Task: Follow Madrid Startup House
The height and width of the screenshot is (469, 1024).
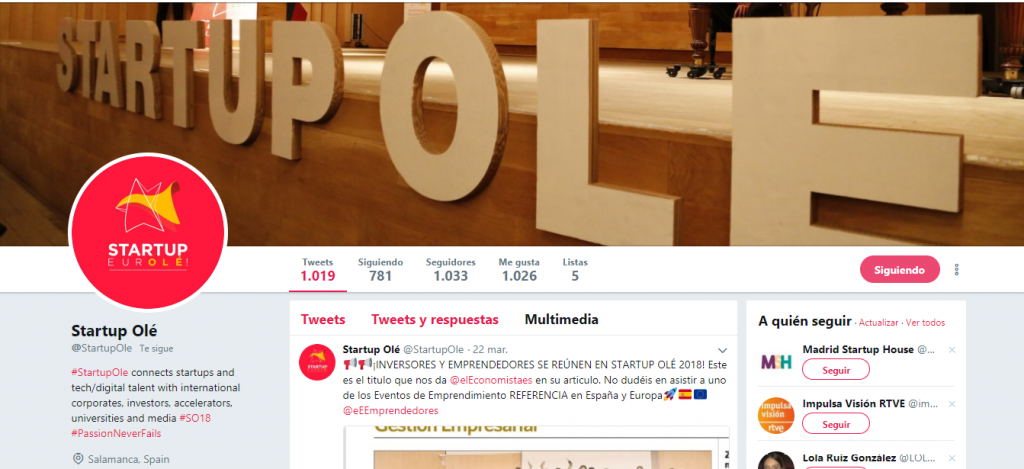Action: 836,370
